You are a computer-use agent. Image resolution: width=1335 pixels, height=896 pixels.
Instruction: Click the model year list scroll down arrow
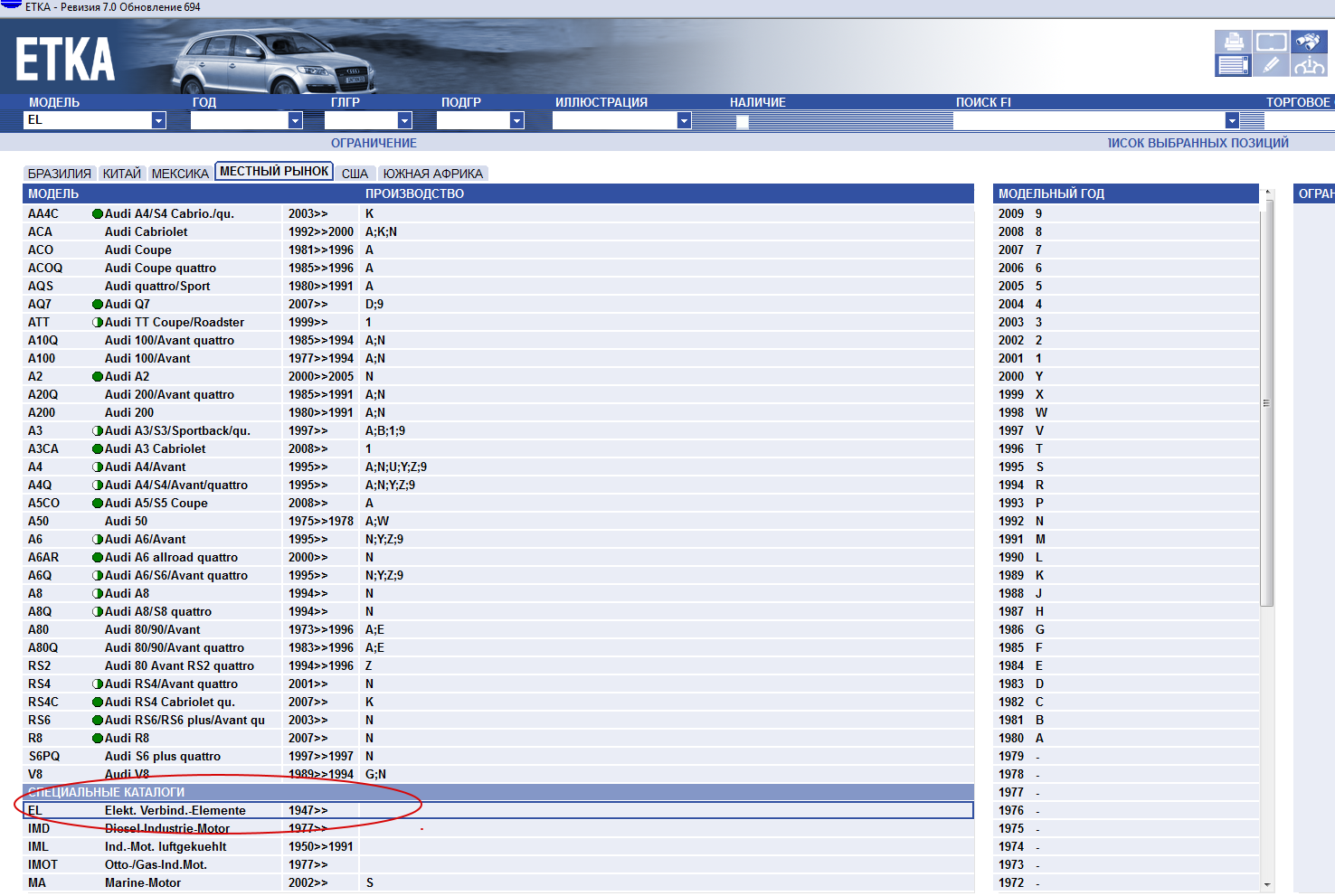tap(1267, 884)
